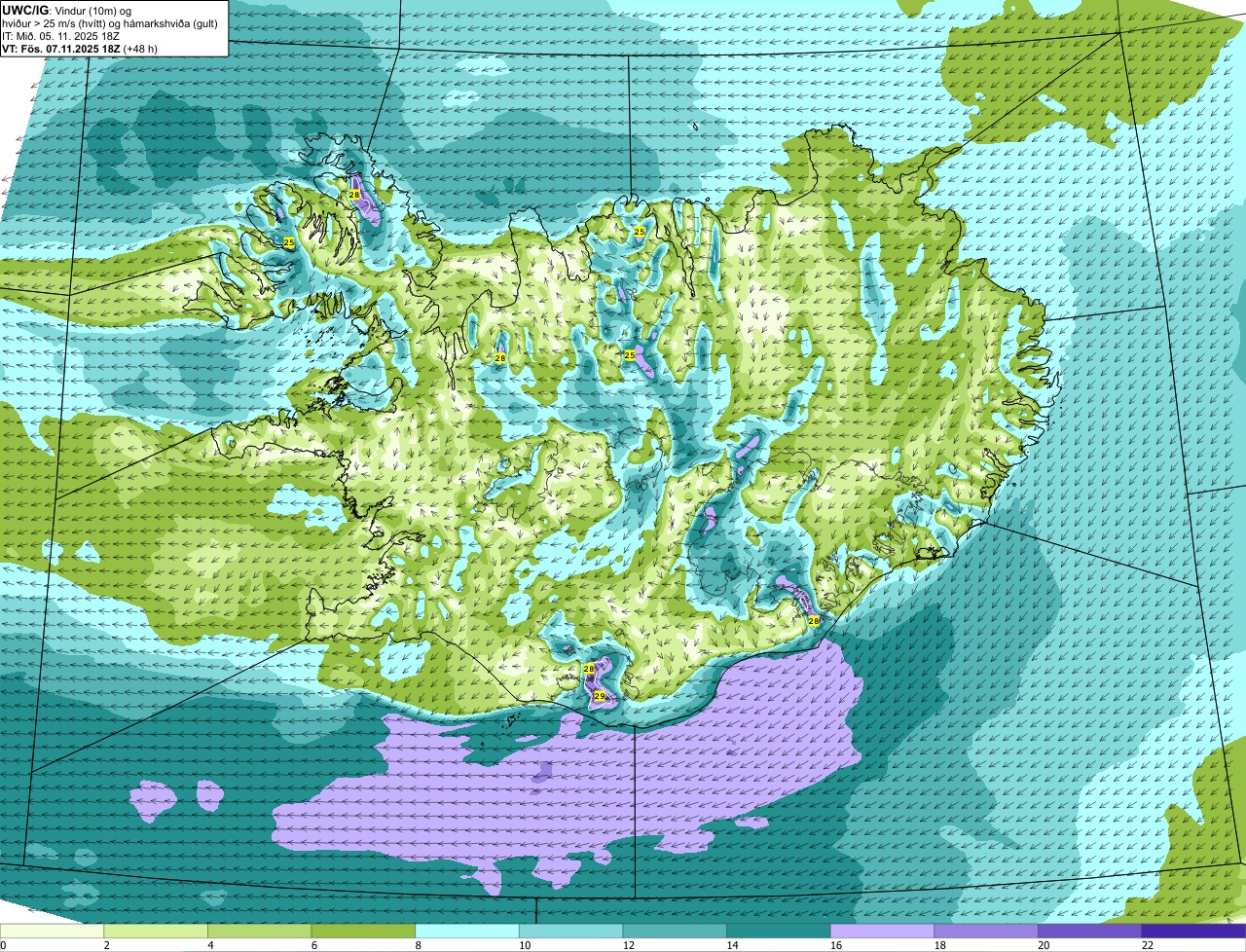Image resolution: width=1246 pixels, height=952 pixels.
Task: Click the color scale tick label 0
Action: tap(3, 945)
